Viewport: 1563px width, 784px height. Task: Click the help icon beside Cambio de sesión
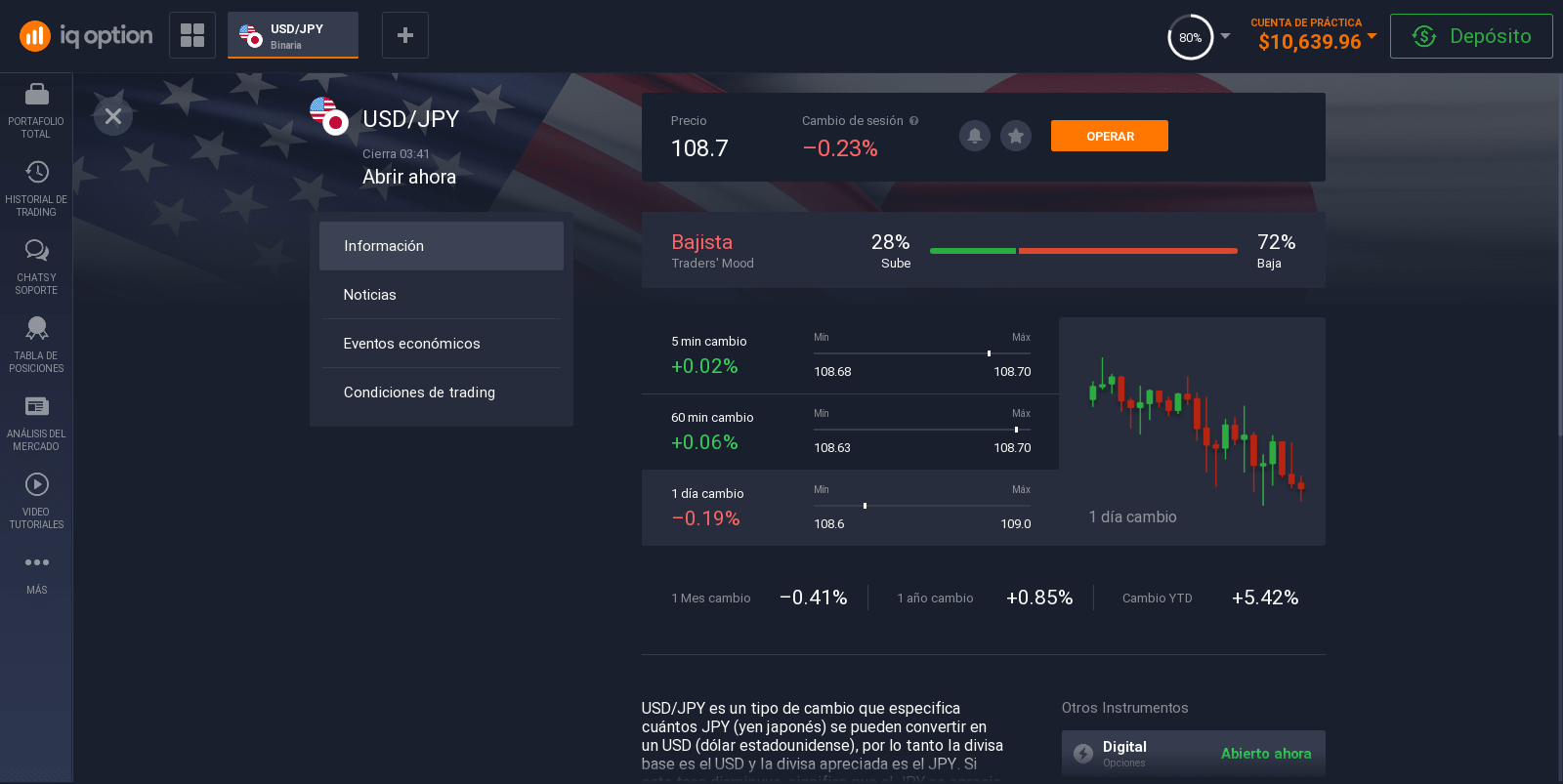pyautogui.click(x=914, y=121)
